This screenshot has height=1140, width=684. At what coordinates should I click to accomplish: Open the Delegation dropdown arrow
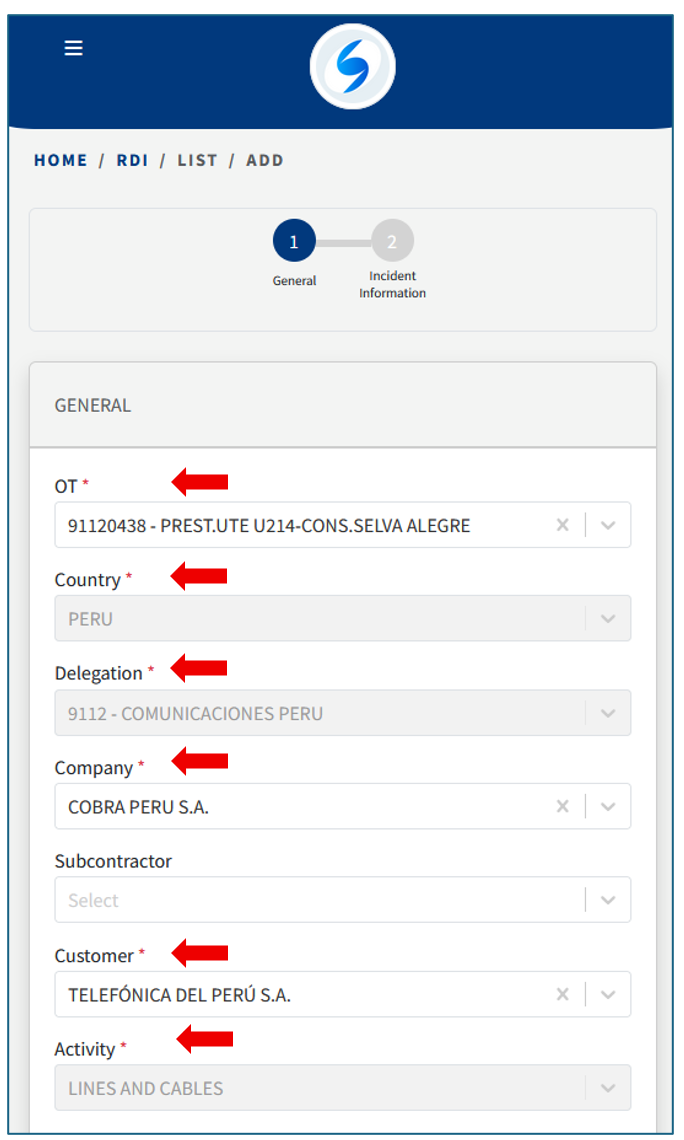[608, 714]
